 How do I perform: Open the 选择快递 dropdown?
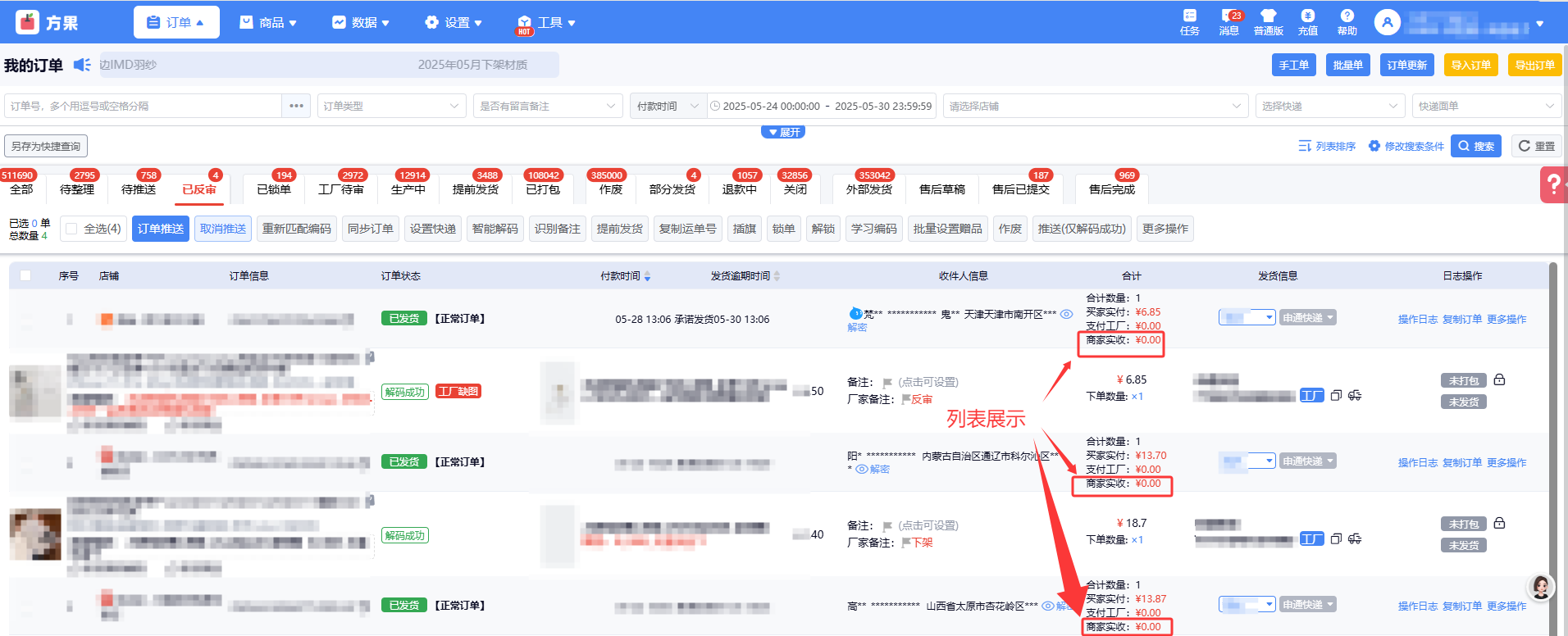pyautogui.click(x=1329, y=106)
